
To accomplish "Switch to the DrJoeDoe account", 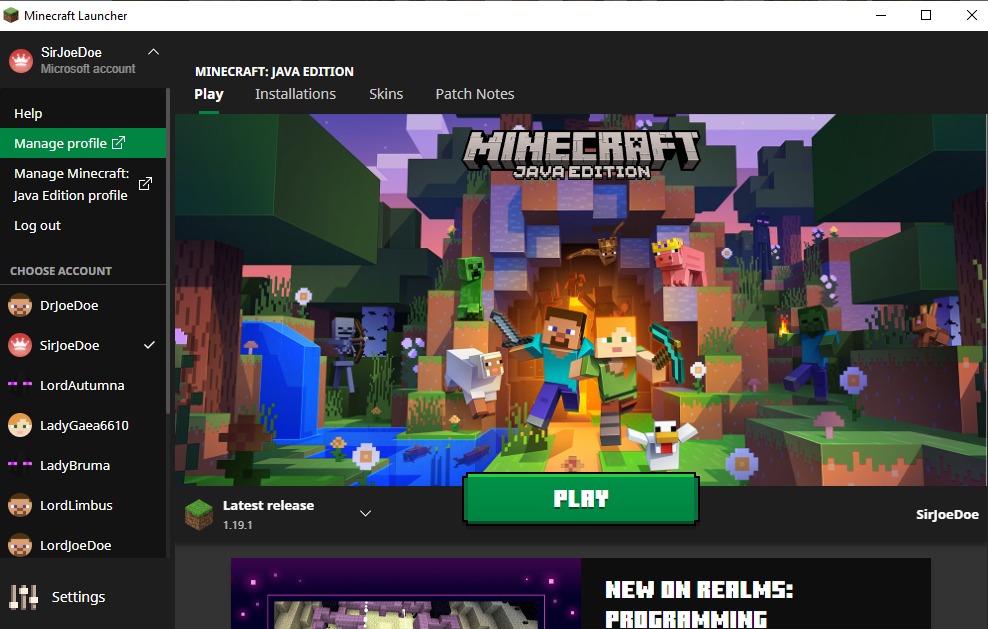I will (x=83, y=305).
